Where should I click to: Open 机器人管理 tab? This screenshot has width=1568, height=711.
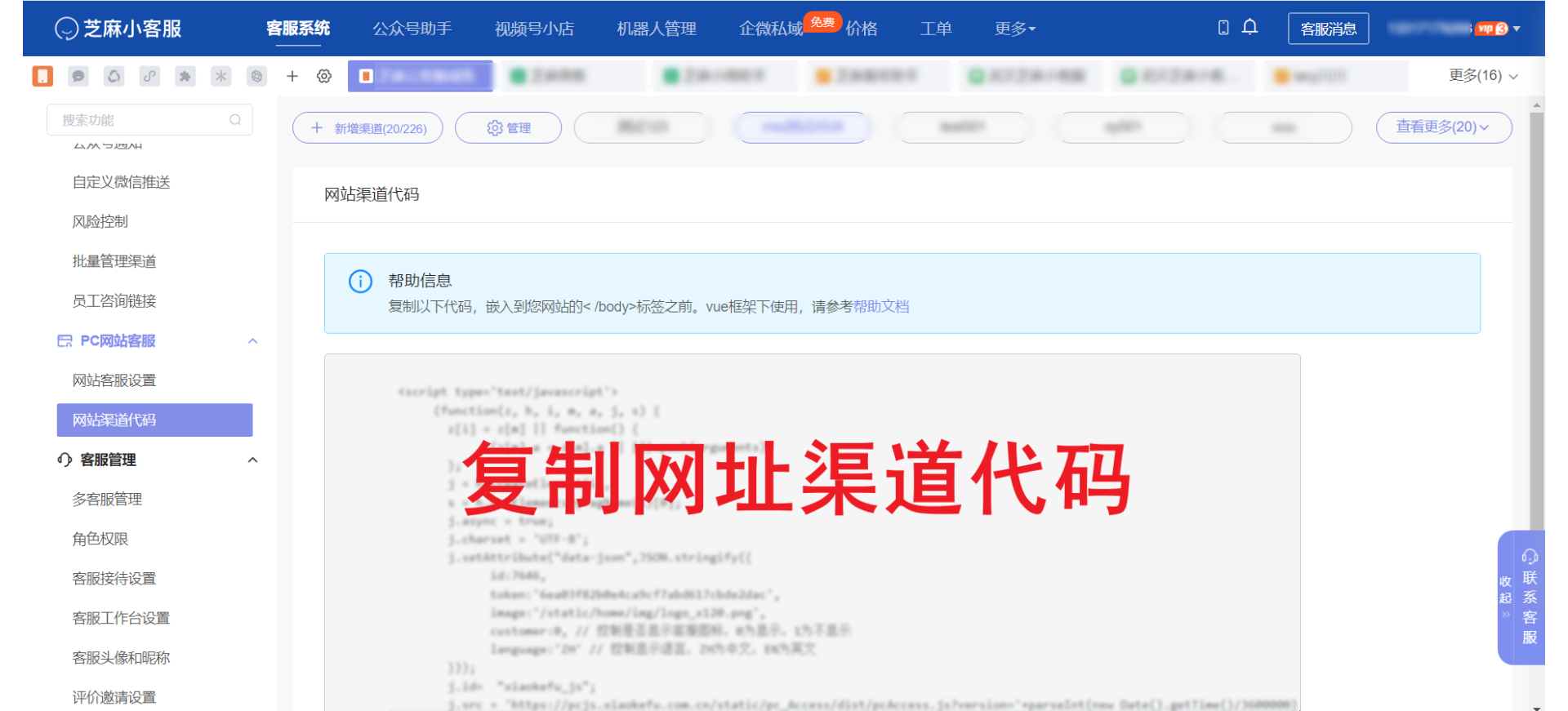[657, 29]
